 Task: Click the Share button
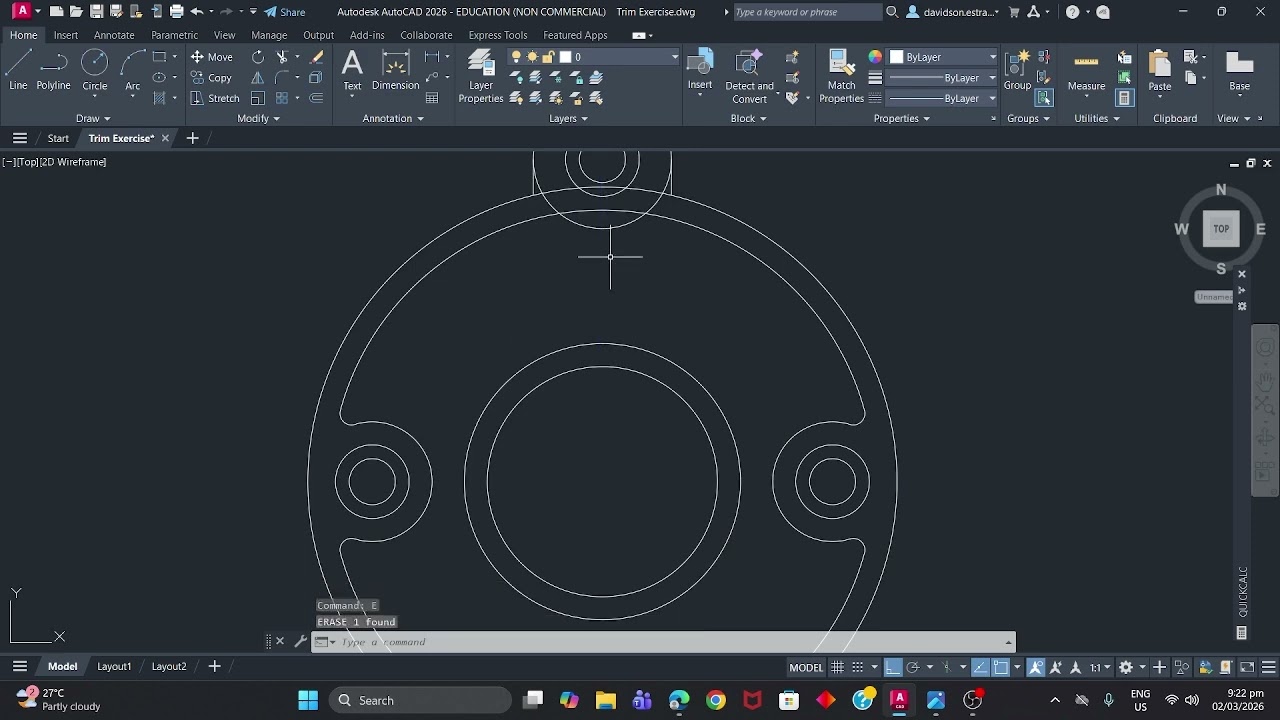[x=285, y=12]
